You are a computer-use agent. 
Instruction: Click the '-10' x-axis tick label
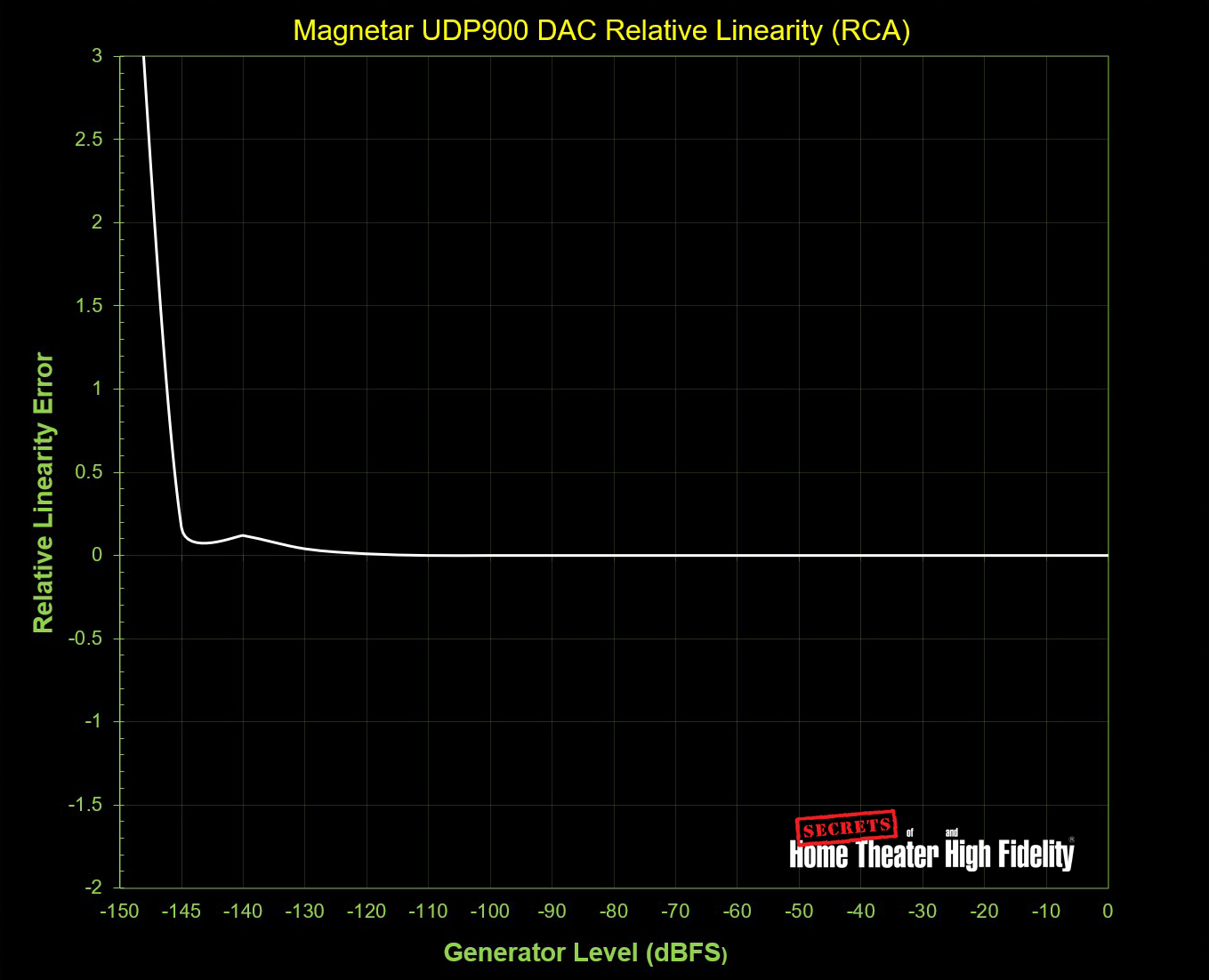(1046, 911)
